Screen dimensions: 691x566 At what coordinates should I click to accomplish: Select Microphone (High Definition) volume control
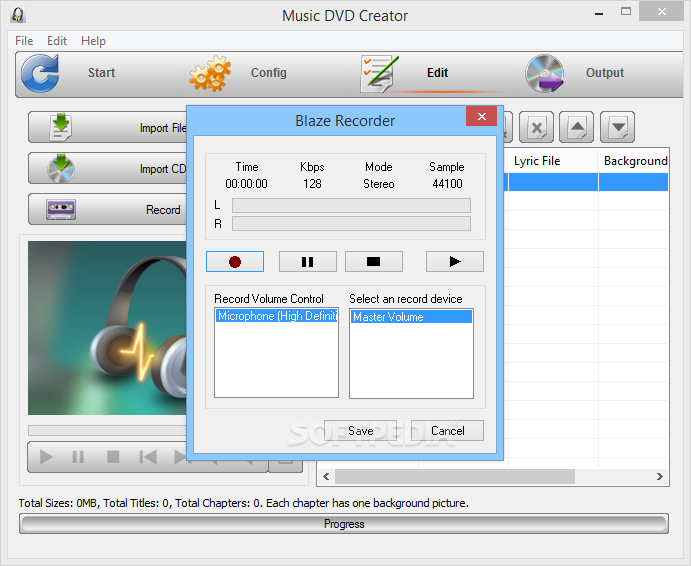pos(276,316)
